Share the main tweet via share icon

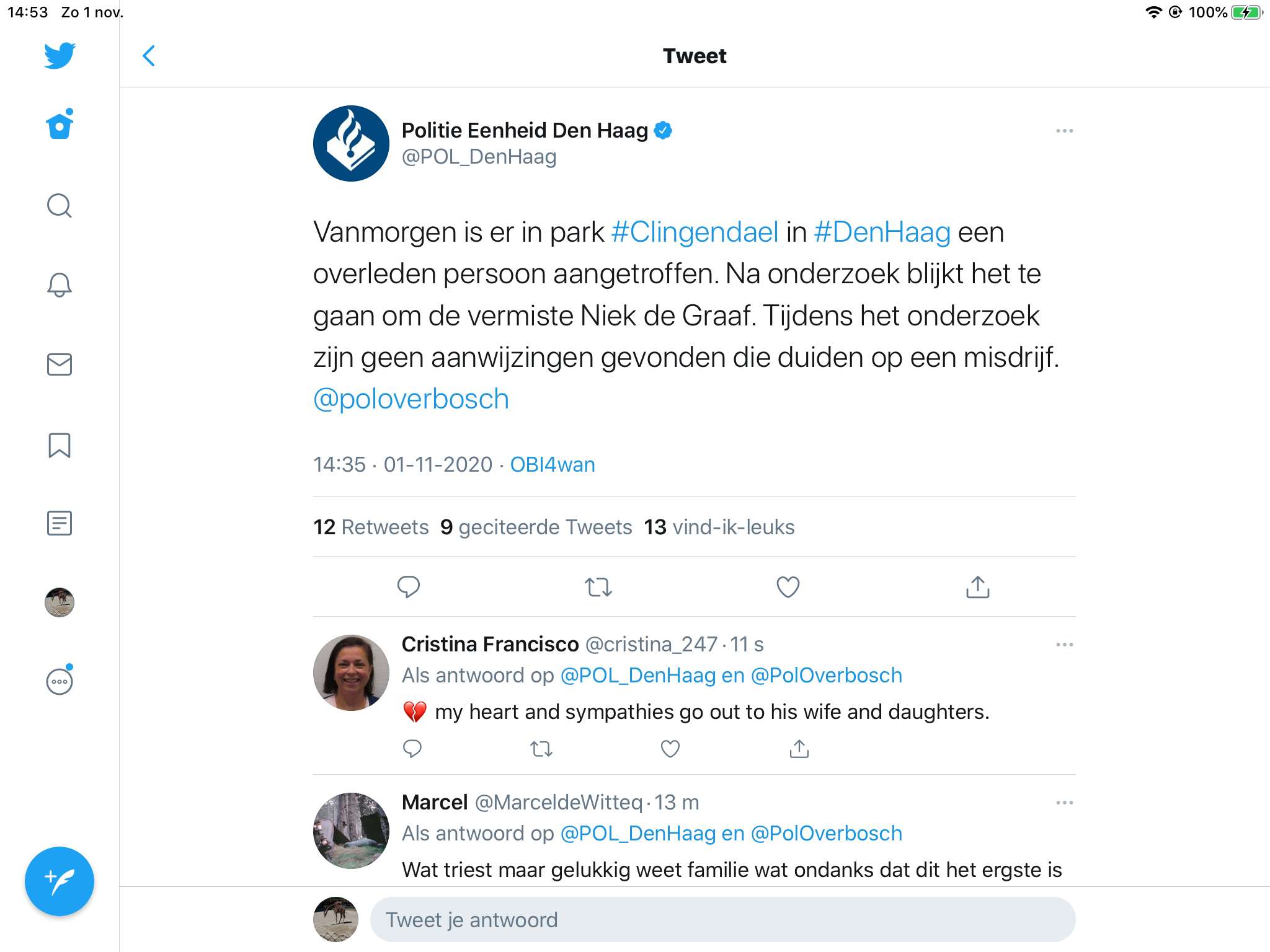[977, 586]
